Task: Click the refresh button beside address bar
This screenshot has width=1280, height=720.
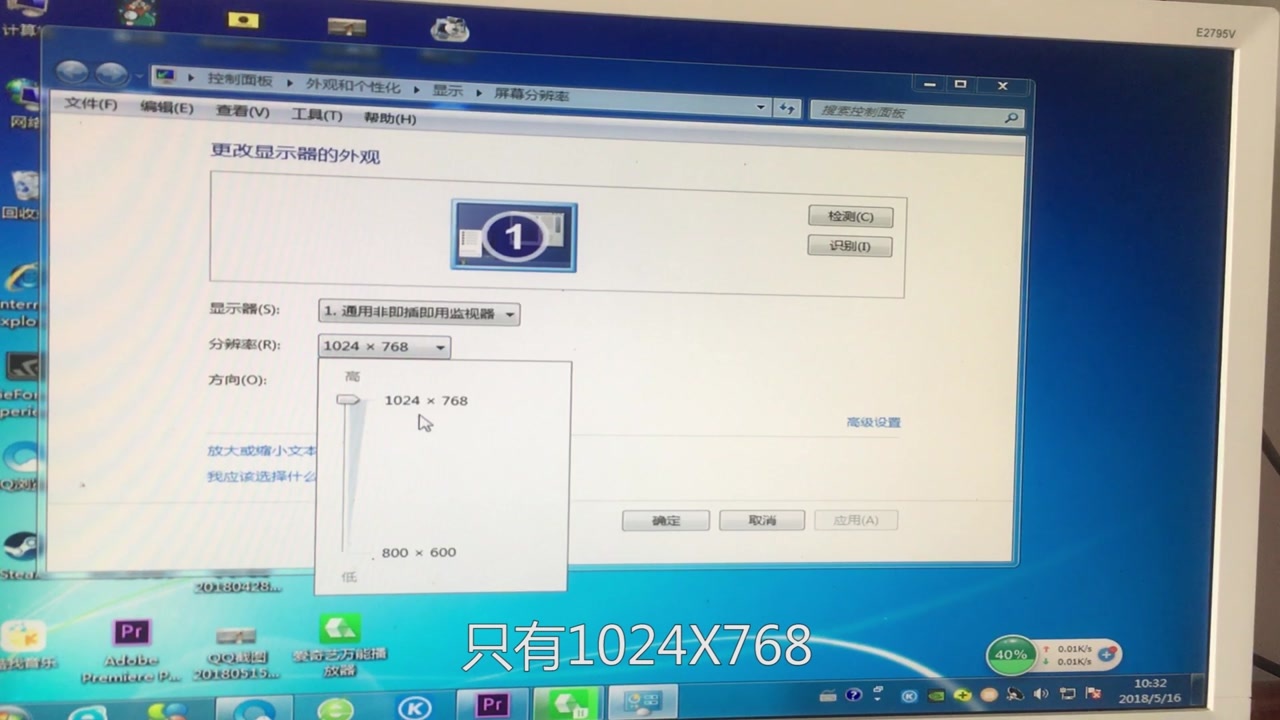Action: click(x=788, y=108)
